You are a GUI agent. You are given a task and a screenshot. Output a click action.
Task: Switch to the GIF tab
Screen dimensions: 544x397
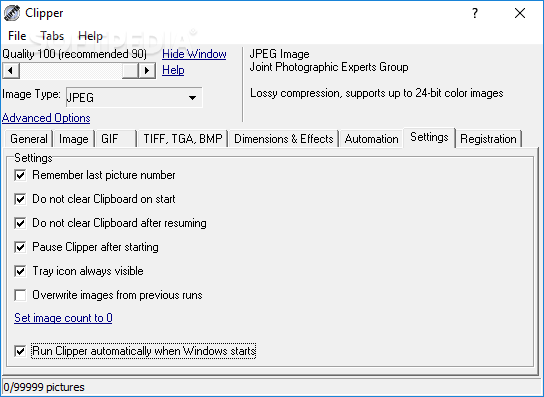coord(116,139)
